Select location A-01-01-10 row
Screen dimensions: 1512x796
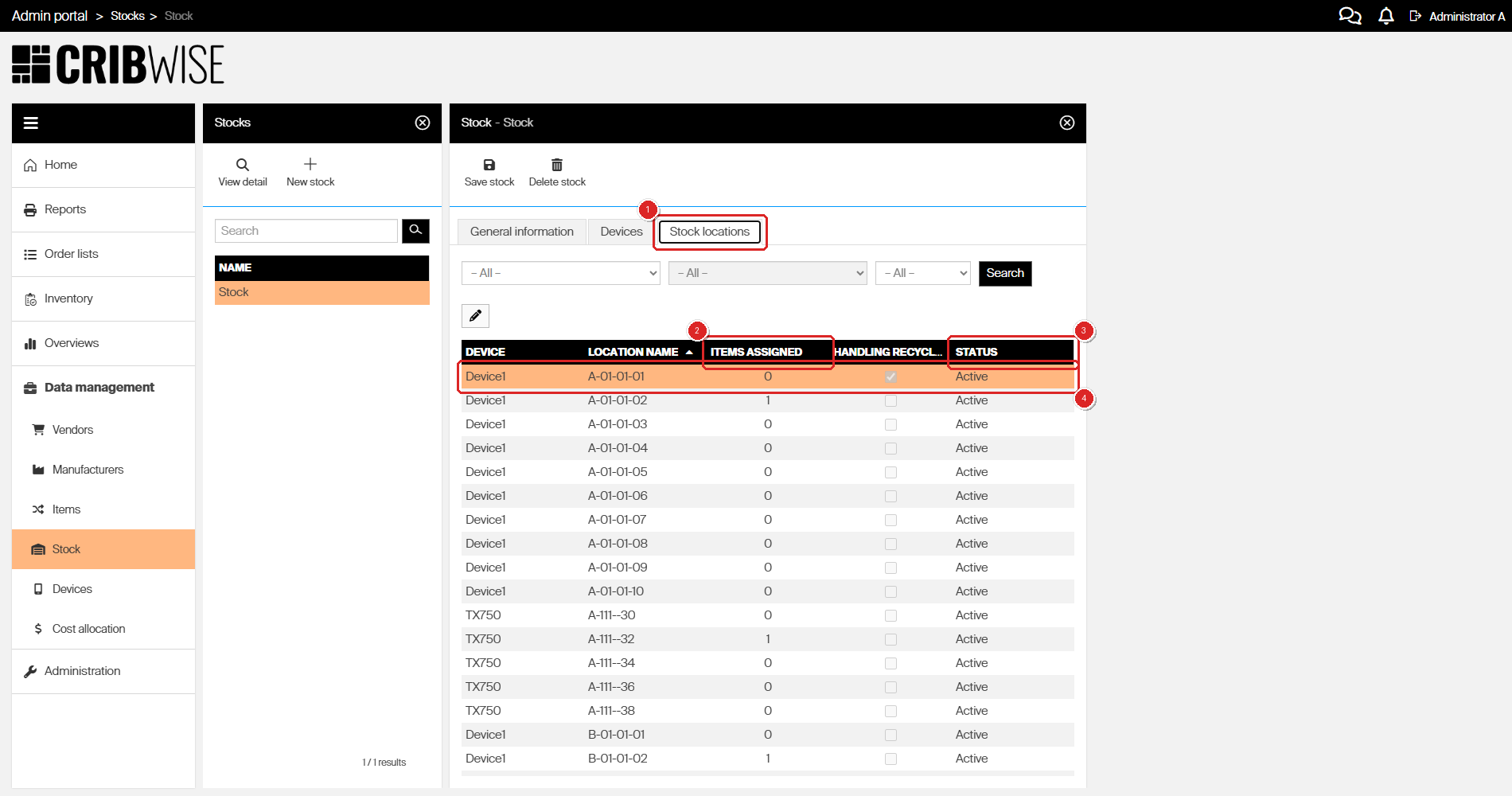(x=768, y=591)
